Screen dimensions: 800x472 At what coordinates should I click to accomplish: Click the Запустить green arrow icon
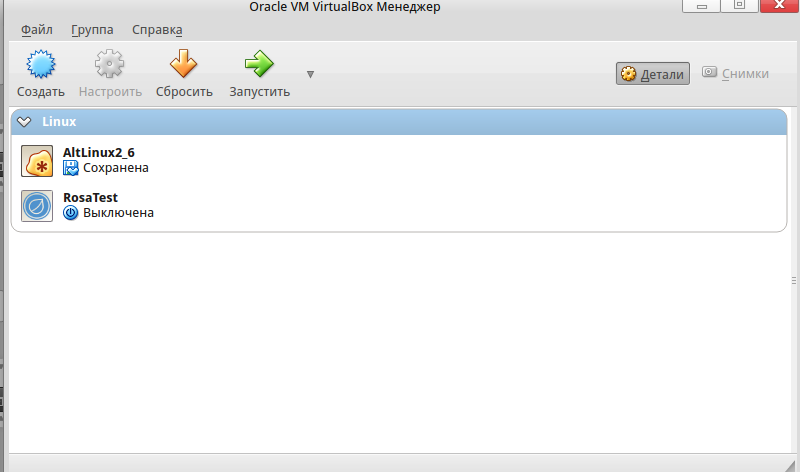[259, 64]
